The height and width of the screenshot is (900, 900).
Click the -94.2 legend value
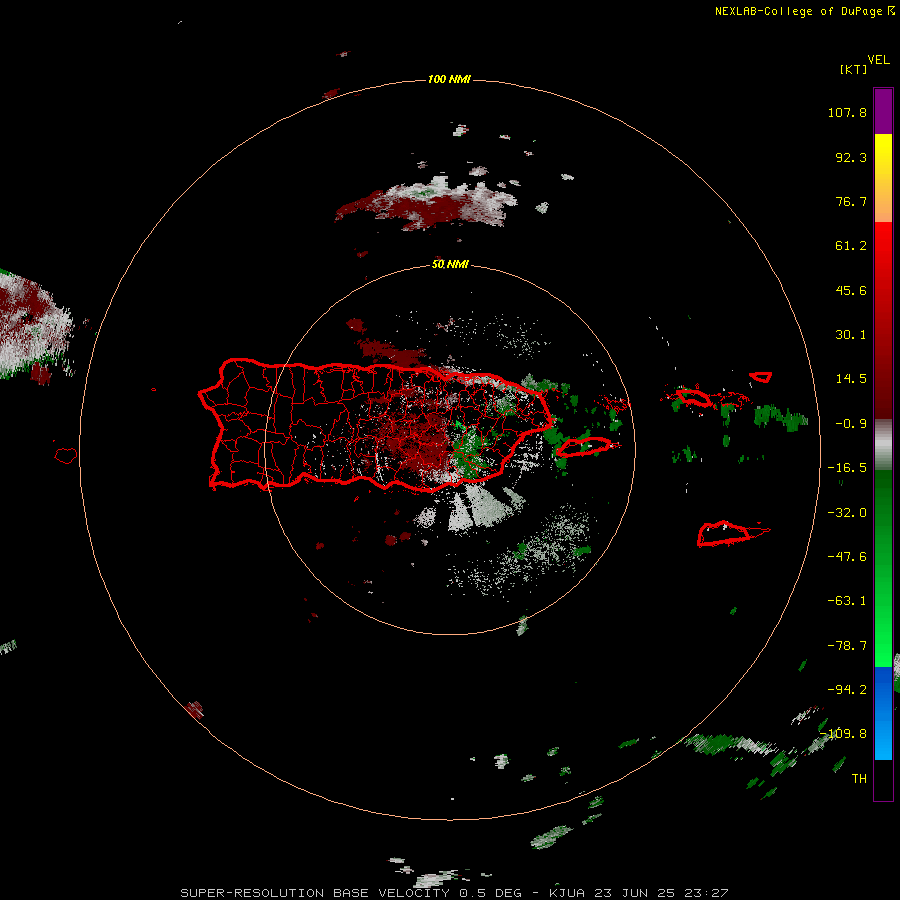(x=847, y=690)
